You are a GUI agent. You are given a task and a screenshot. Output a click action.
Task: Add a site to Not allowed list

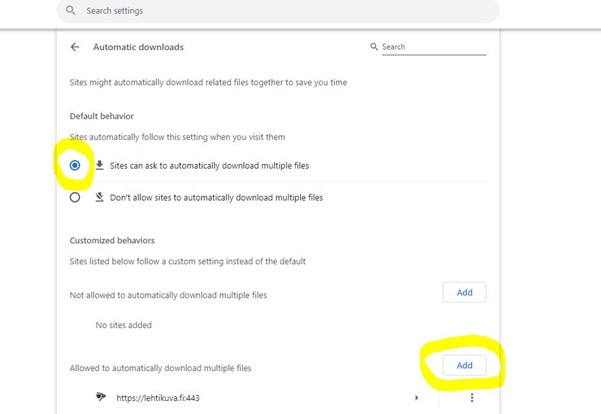click(464, 292)
